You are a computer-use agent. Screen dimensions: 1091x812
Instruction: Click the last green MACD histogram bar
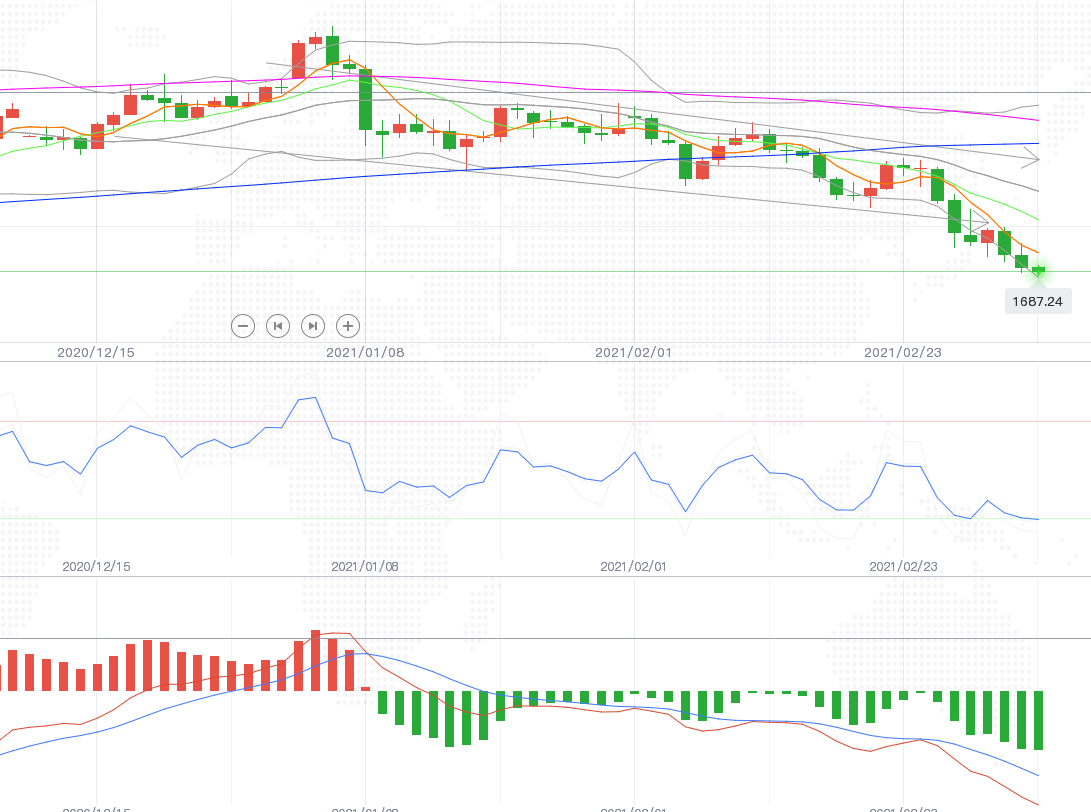pyautogui.click(x=1039, y=720)
